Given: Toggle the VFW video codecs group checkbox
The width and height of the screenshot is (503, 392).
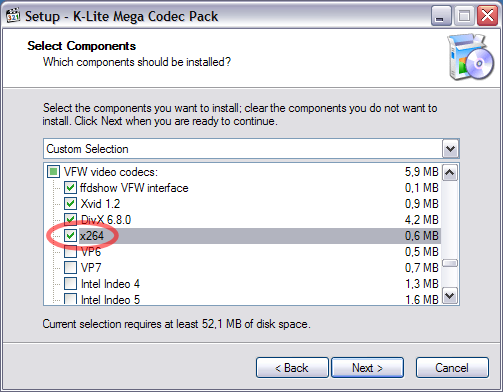Looking at the screenshot, I should coord(53,172).
